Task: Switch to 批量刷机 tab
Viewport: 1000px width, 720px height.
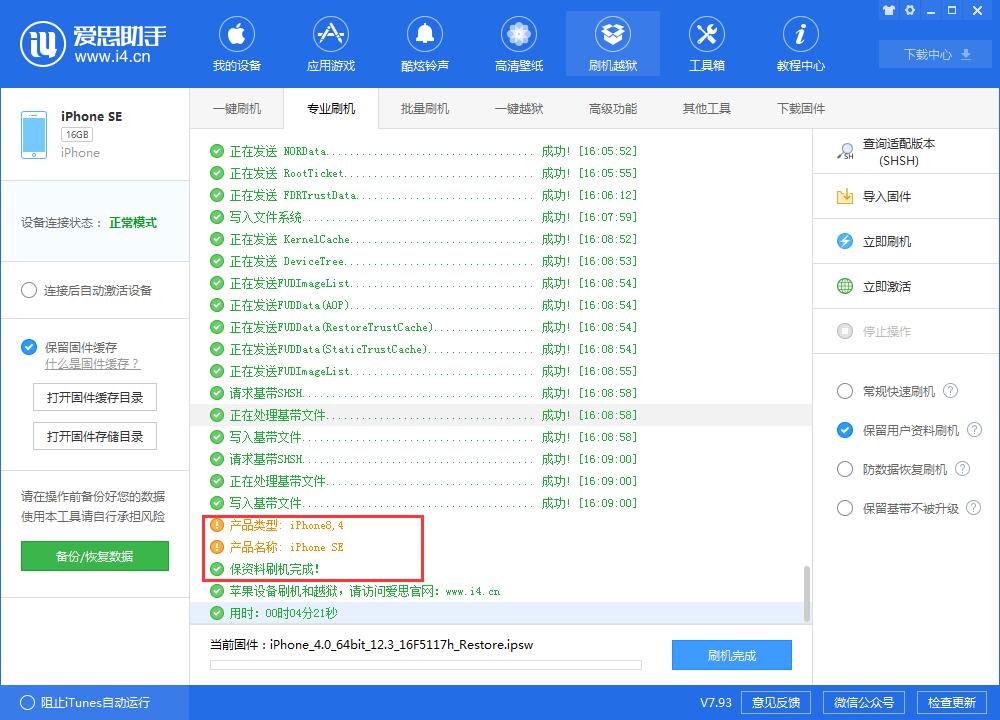Action: point(425,108)
